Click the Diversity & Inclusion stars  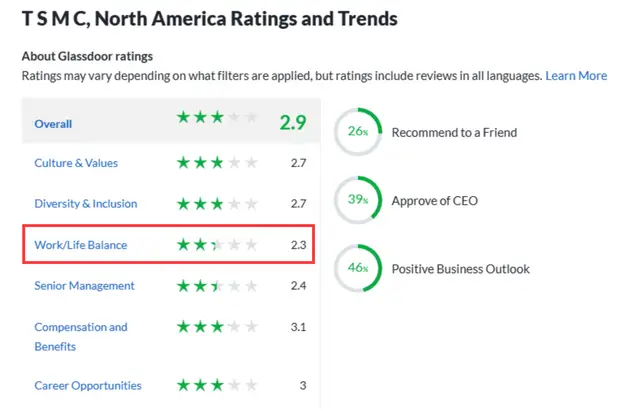click(x=217, y=204)
